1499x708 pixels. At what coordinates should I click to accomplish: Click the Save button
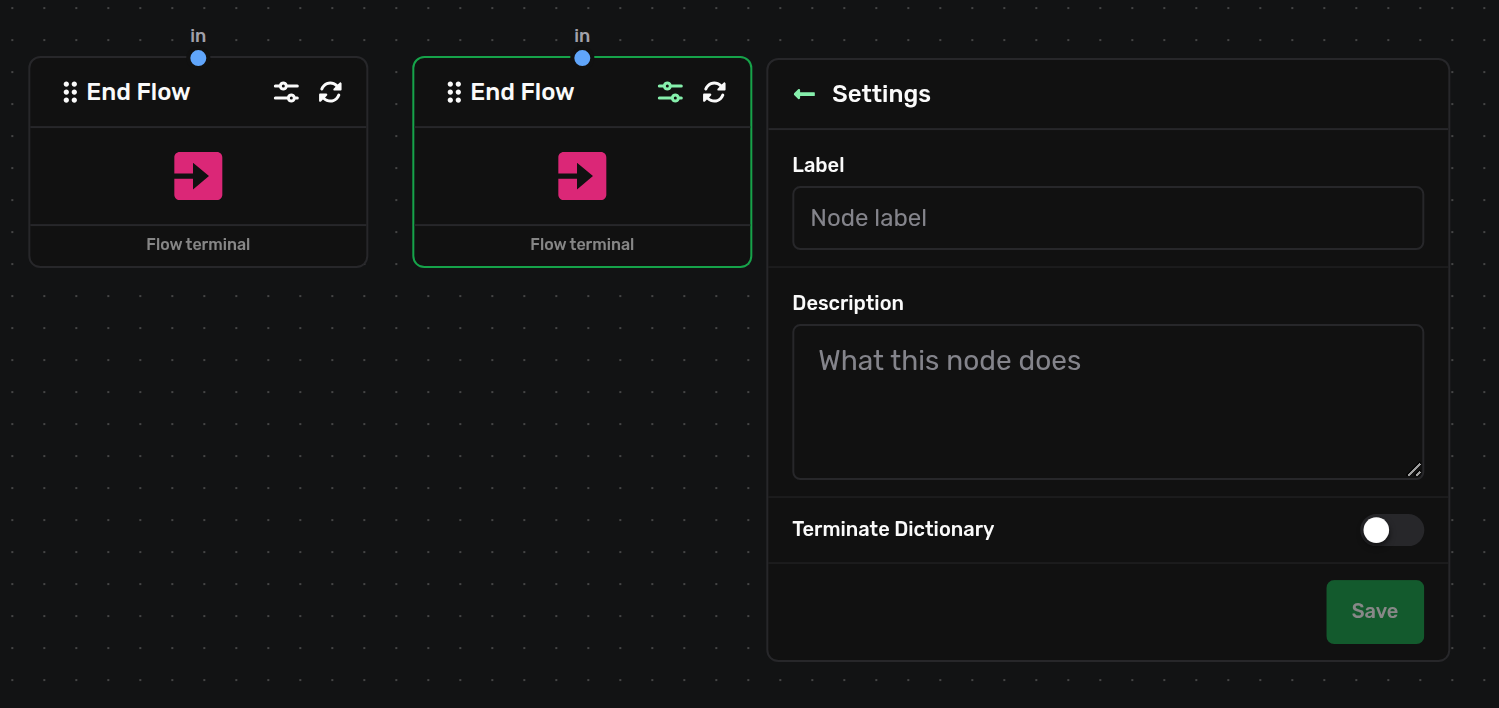pyautogui.click(x=1375, y=612)
